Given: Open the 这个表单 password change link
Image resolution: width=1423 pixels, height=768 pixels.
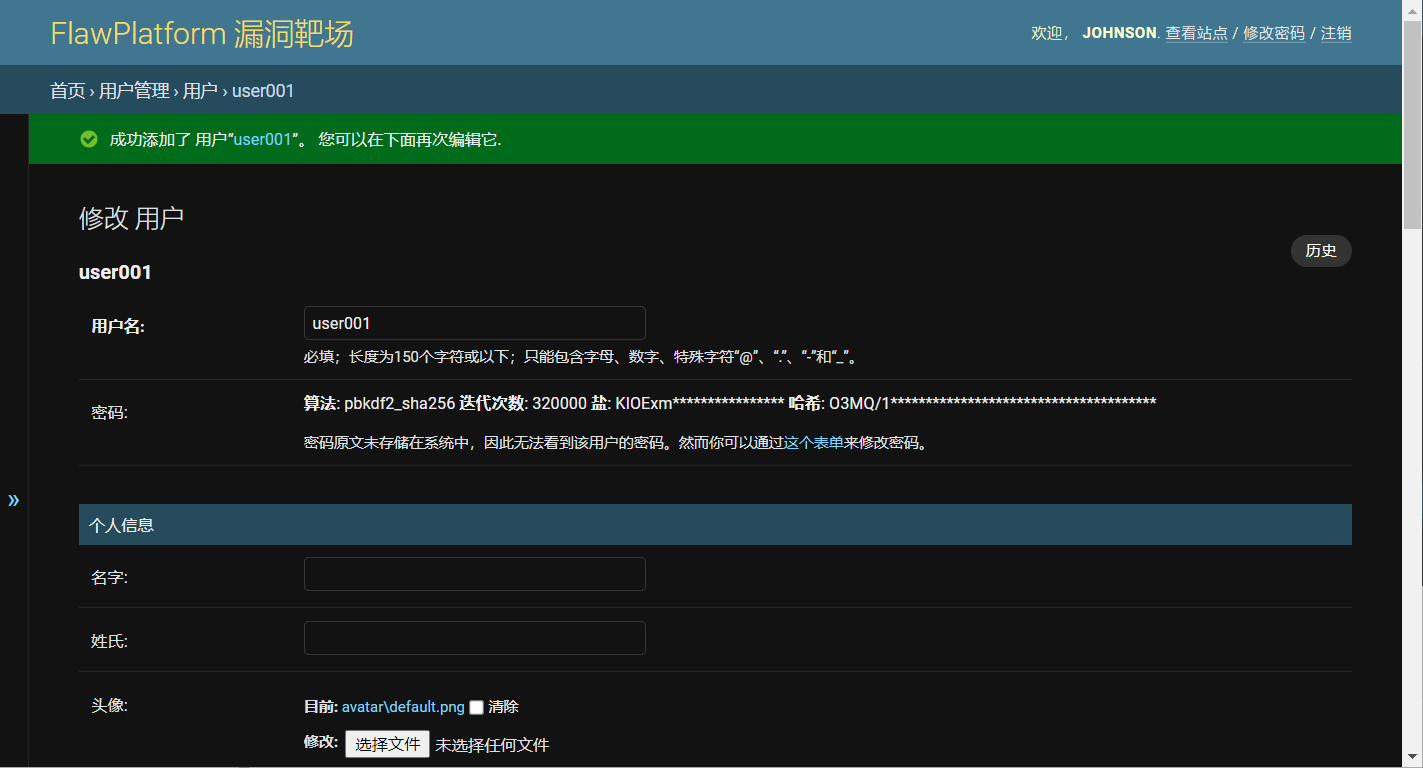Looking at the screenshot, I should click(813, 442).
